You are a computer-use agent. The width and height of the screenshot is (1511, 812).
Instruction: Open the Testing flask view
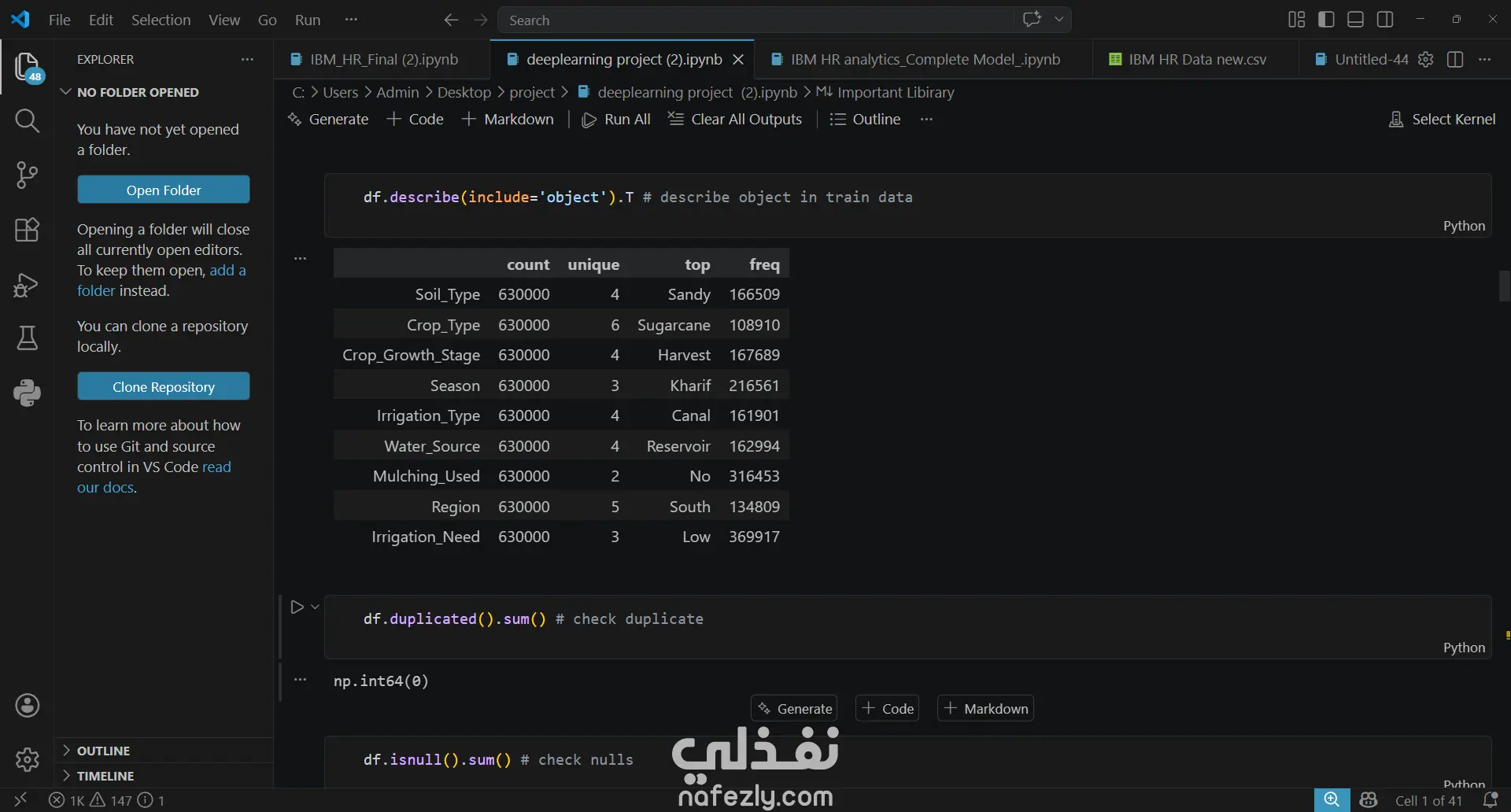pos(28,338)
